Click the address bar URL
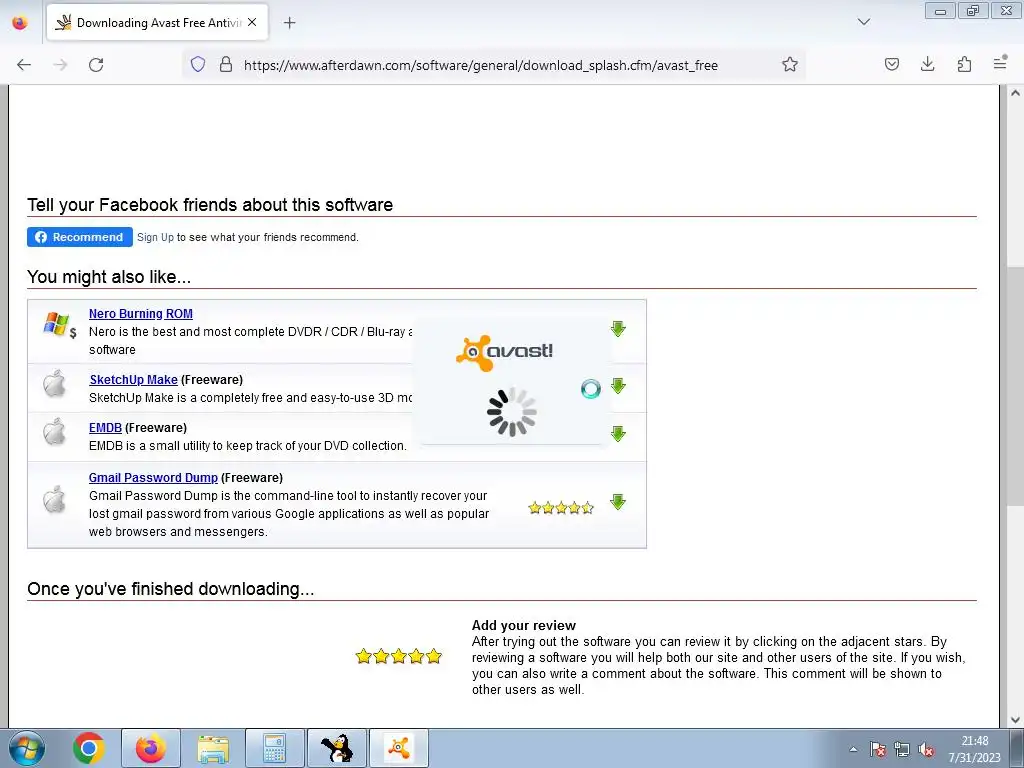1024x768 pixels. pyautogui.click(x=481, y=65)
